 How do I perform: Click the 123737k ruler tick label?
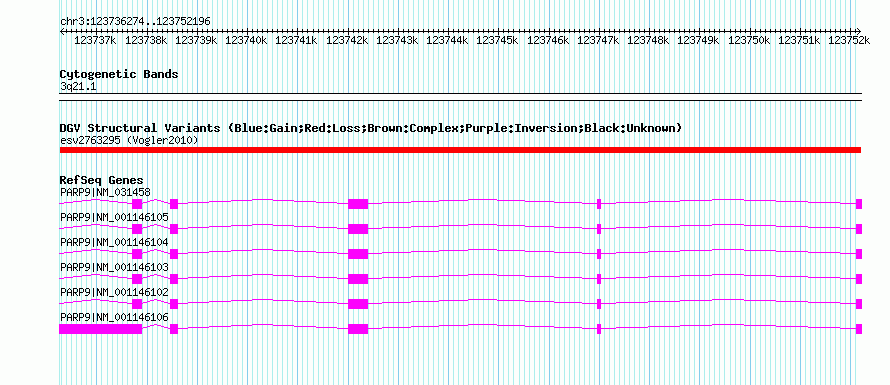coord(95,40)
